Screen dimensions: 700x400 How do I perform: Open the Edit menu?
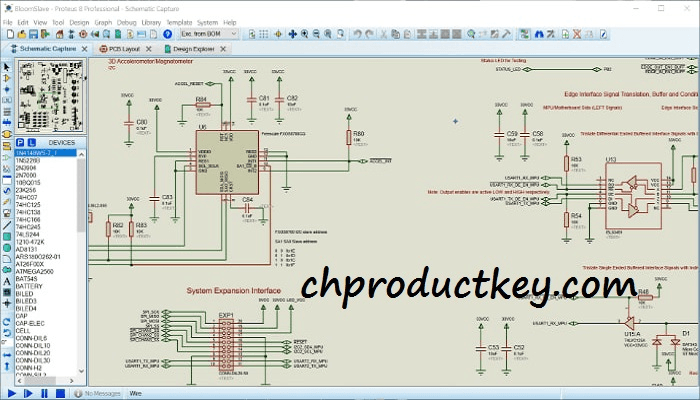pyautogui.click(x=23, y=22)
